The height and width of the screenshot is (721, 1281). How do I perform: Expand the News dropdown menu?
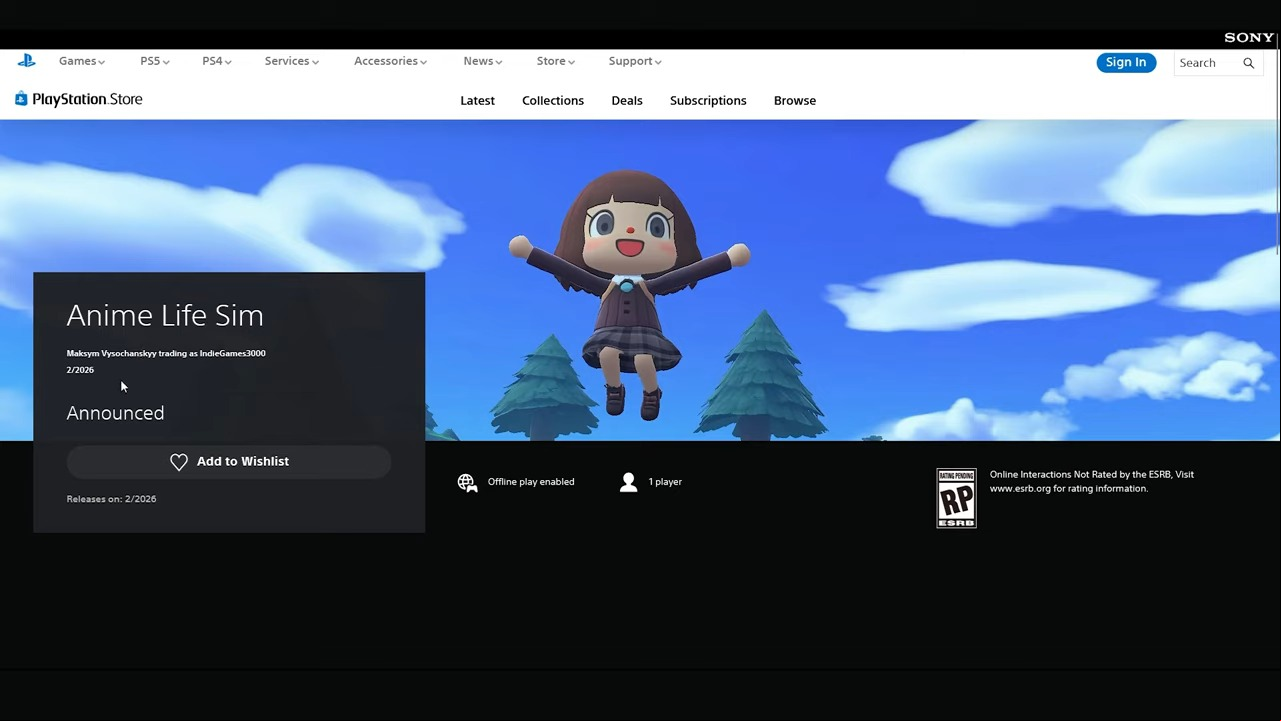click(x=483, y=61)
